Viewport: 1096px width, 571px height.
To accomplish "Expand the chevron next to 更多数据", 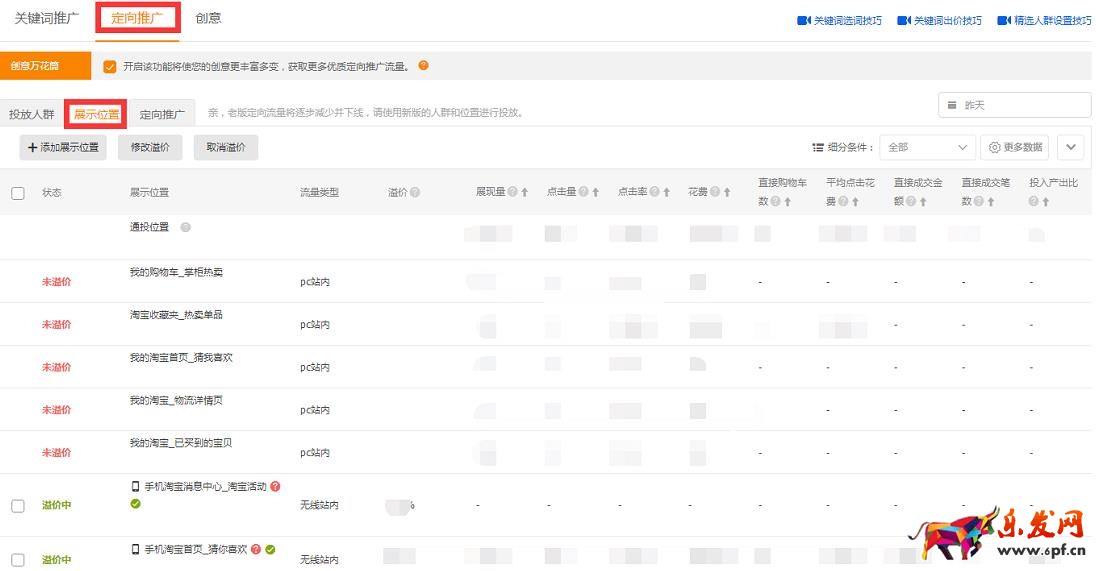I will click(1070, 147).
